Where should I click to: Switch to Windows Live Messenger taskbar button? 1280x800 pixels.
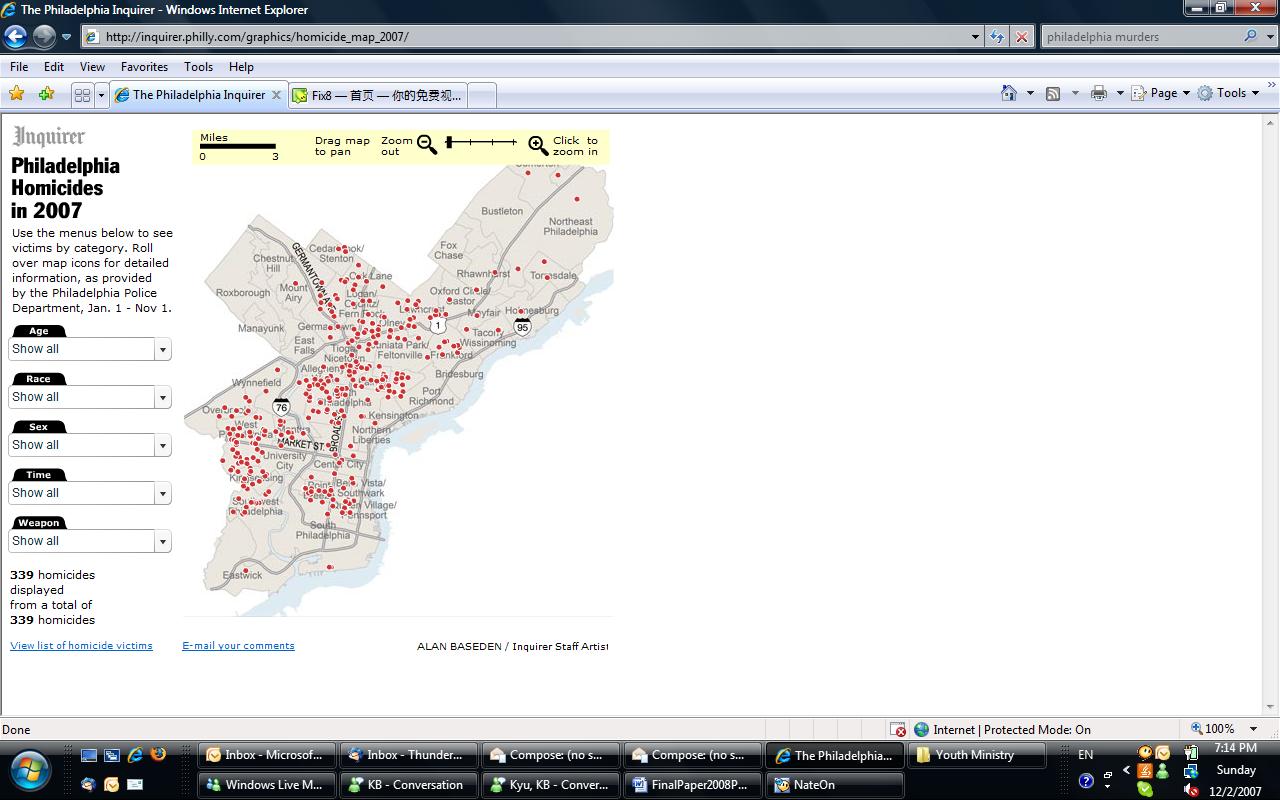point(265,785)
